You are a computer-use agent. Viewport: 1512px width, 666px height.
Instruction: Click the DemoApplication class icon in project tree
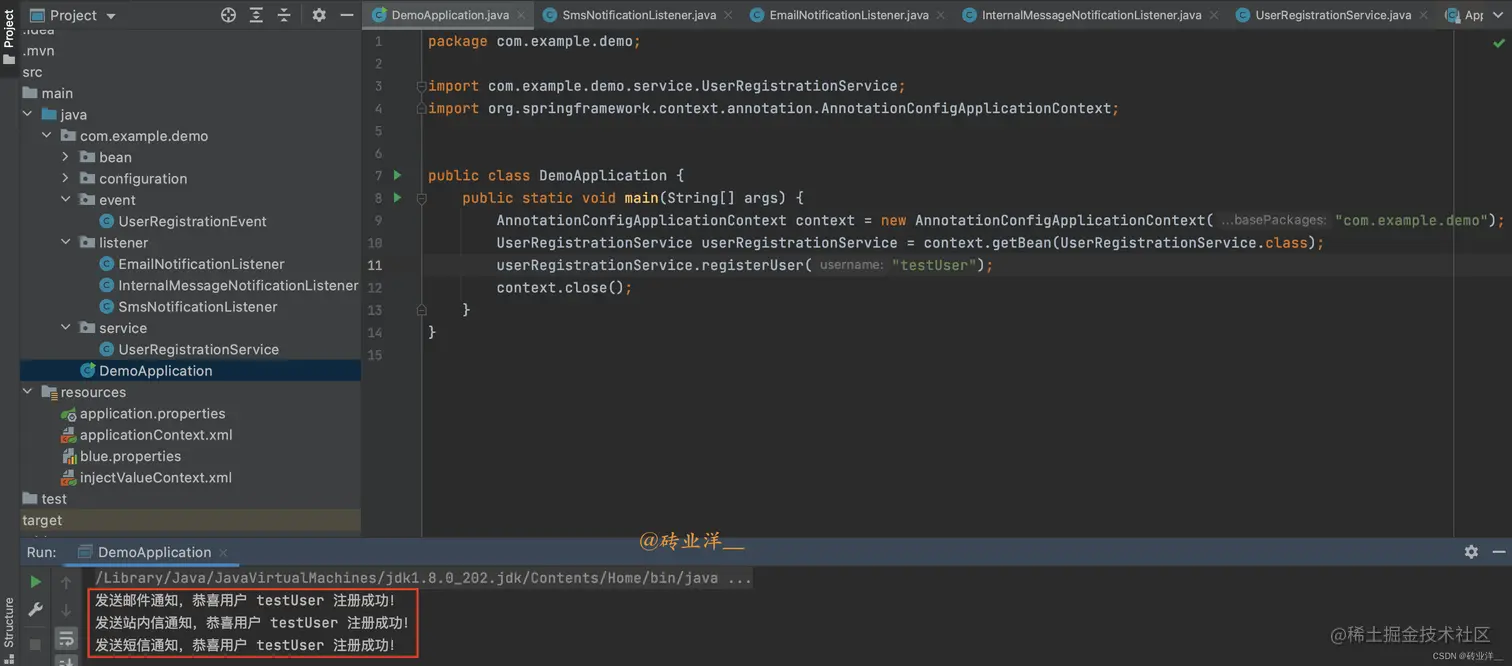[x=87, y=370]
